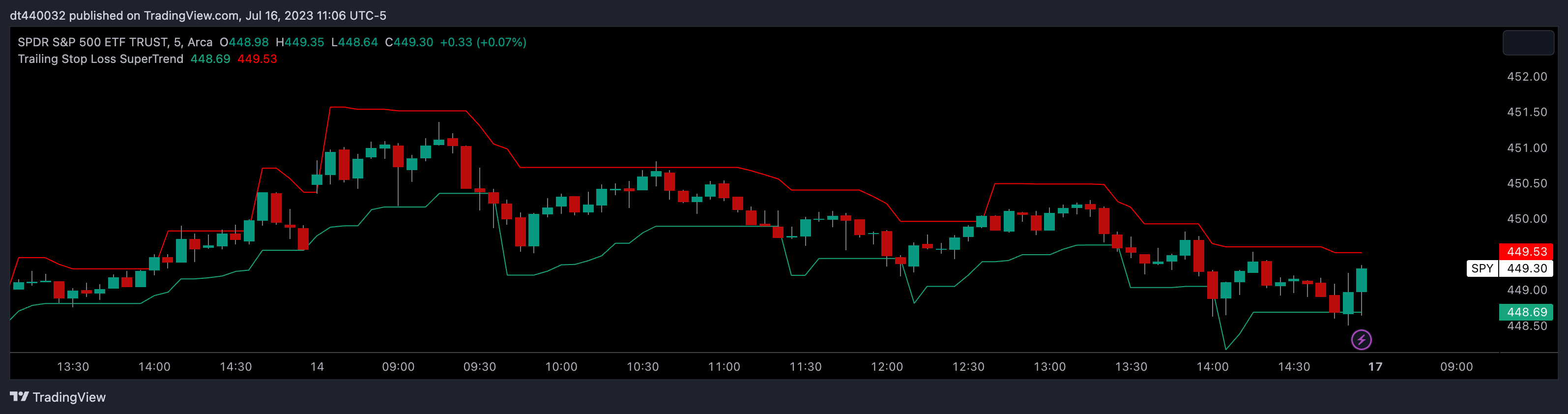Click the 450.50 price scale label
Viewport: 1568px width, 414px height.
click(x=1527, y=183)
